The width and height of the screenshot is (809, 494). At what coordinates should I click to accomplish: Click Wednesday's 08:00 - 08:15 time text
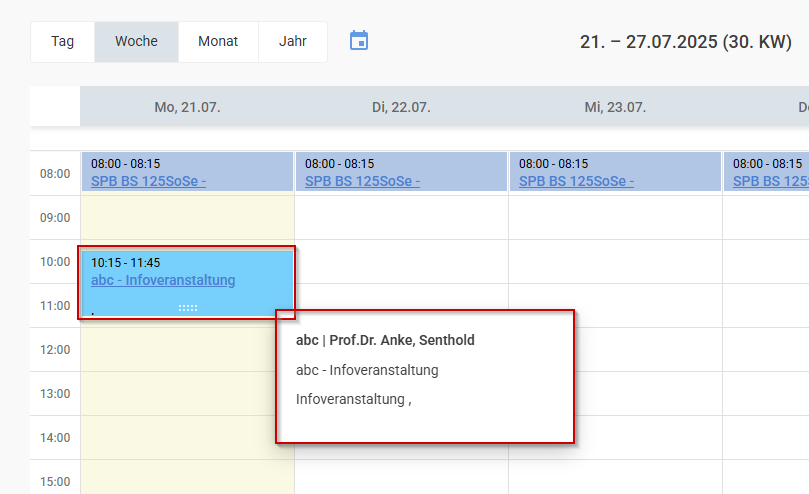(x=554, y=164)
